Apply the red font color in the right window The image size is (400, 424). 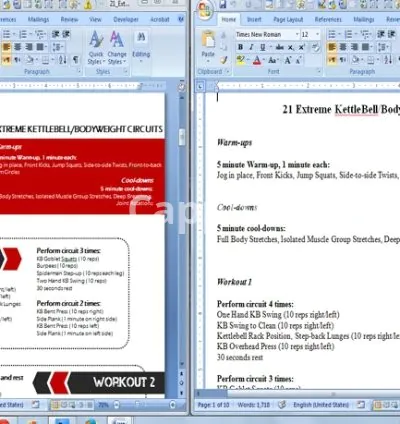257,60
